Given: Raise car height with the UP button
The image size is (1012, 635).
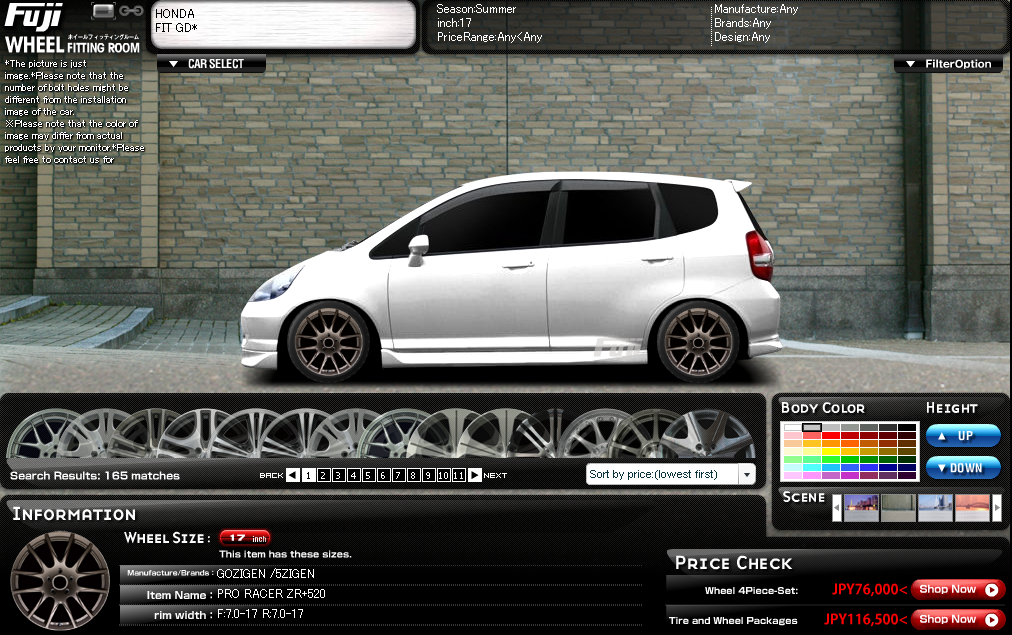Looking at the screenshot, I should tap(963, 436).
